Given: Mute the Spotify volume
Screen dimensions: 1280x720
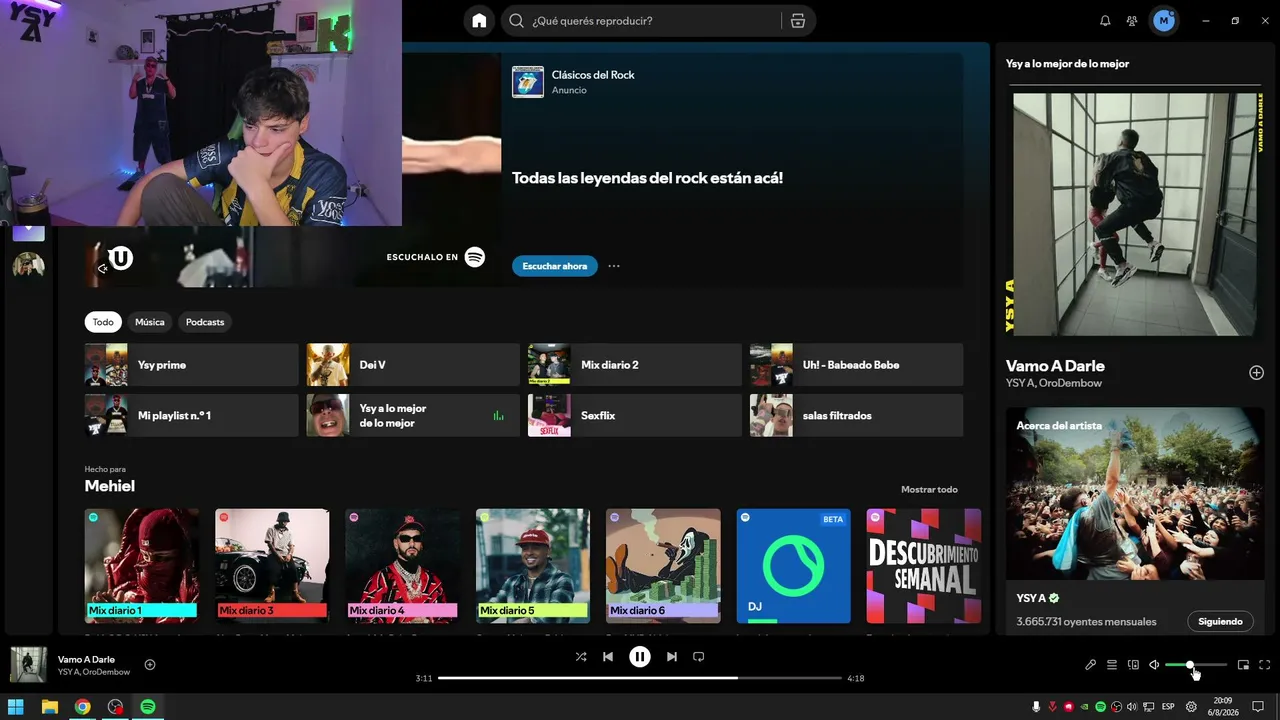Looking at the screenshot, I should pyautogui.click(x=1154, y=665).
